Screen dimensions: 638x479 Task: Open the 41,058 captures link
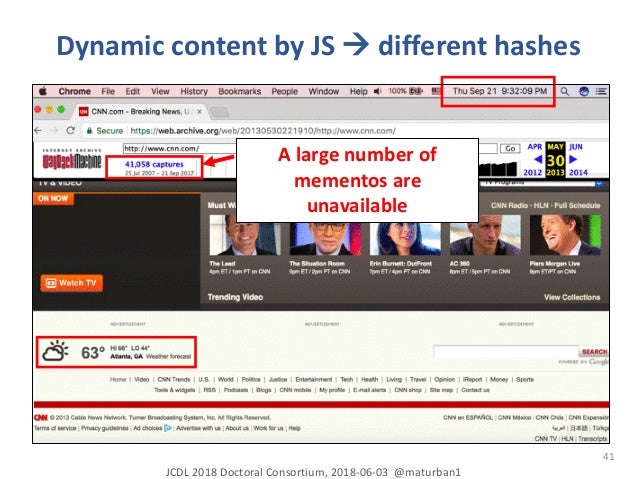click(x=154, y=164)
